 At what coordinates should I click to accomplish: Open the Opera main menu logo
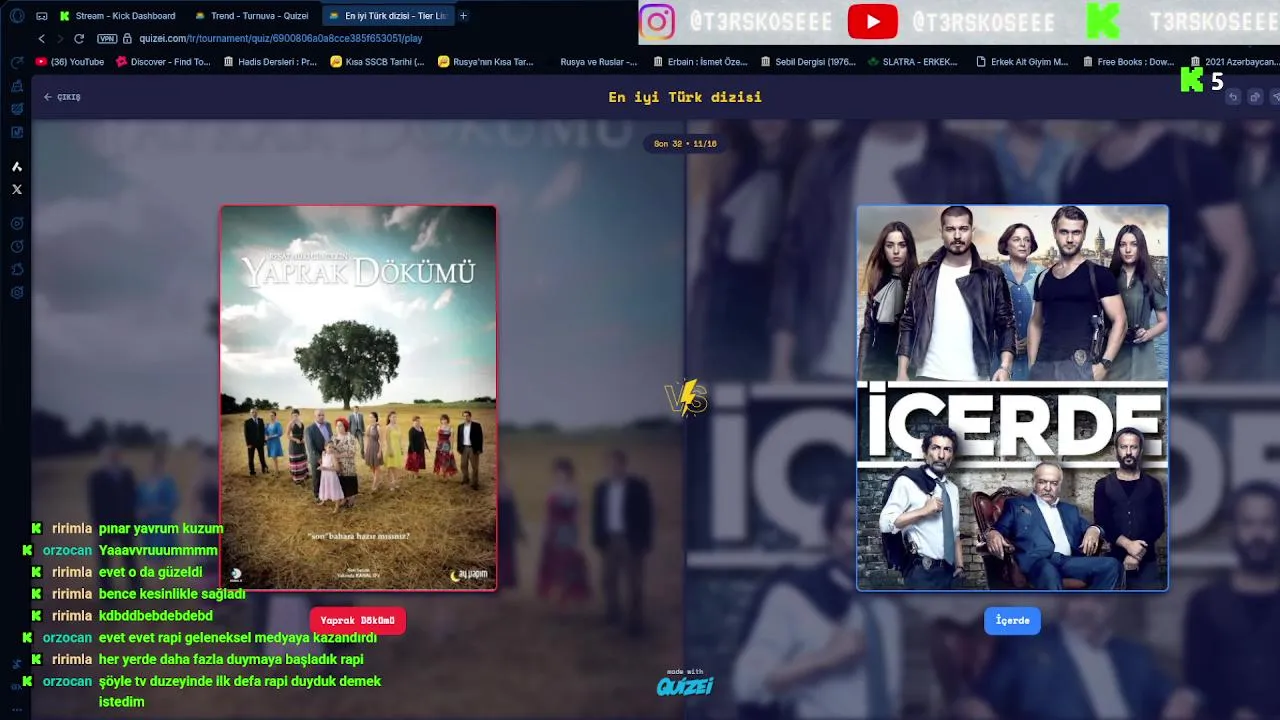[x=16, y=16]
